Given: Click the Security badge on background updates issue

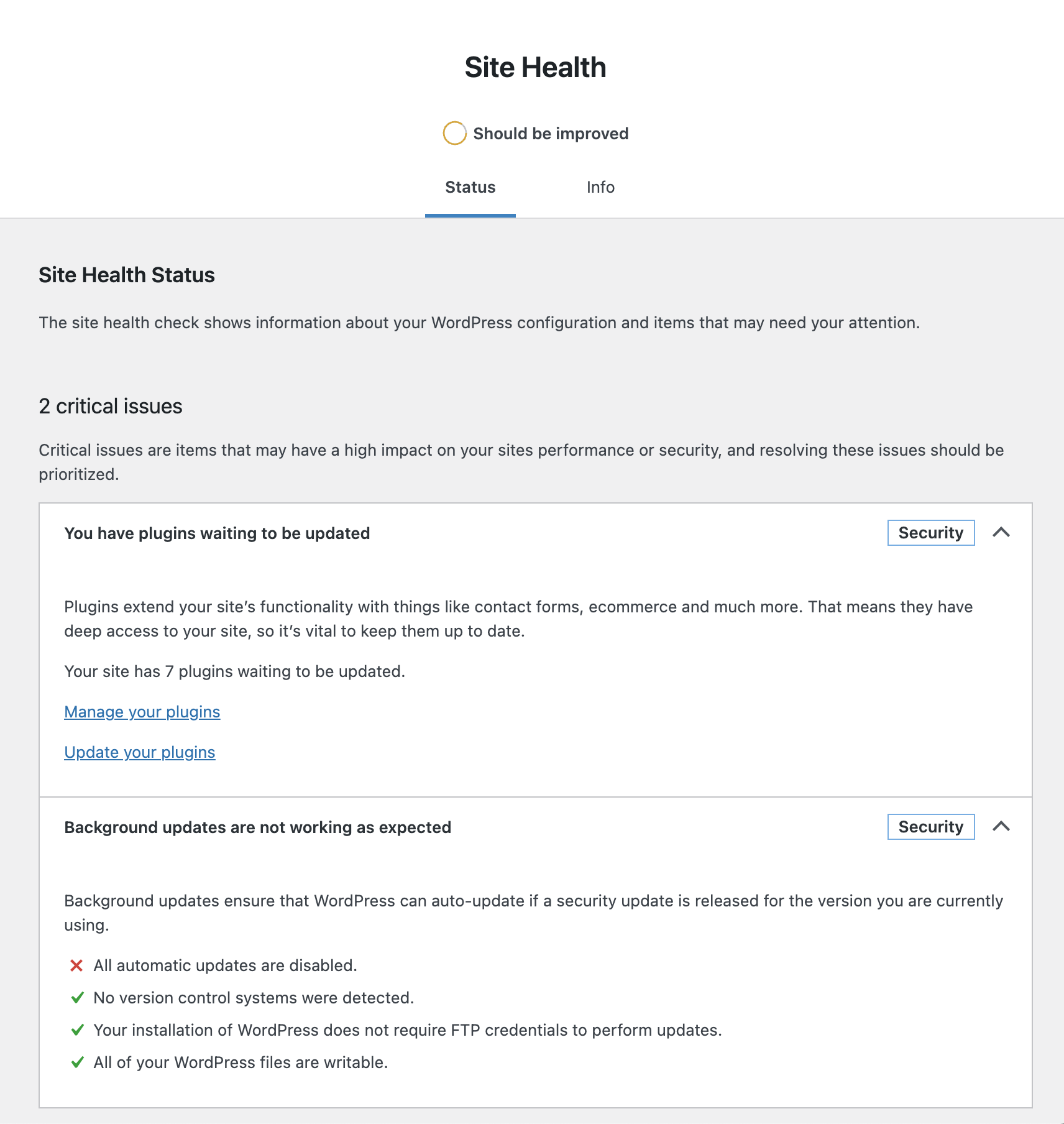Looking at the screenshot, I should (931, 827).
